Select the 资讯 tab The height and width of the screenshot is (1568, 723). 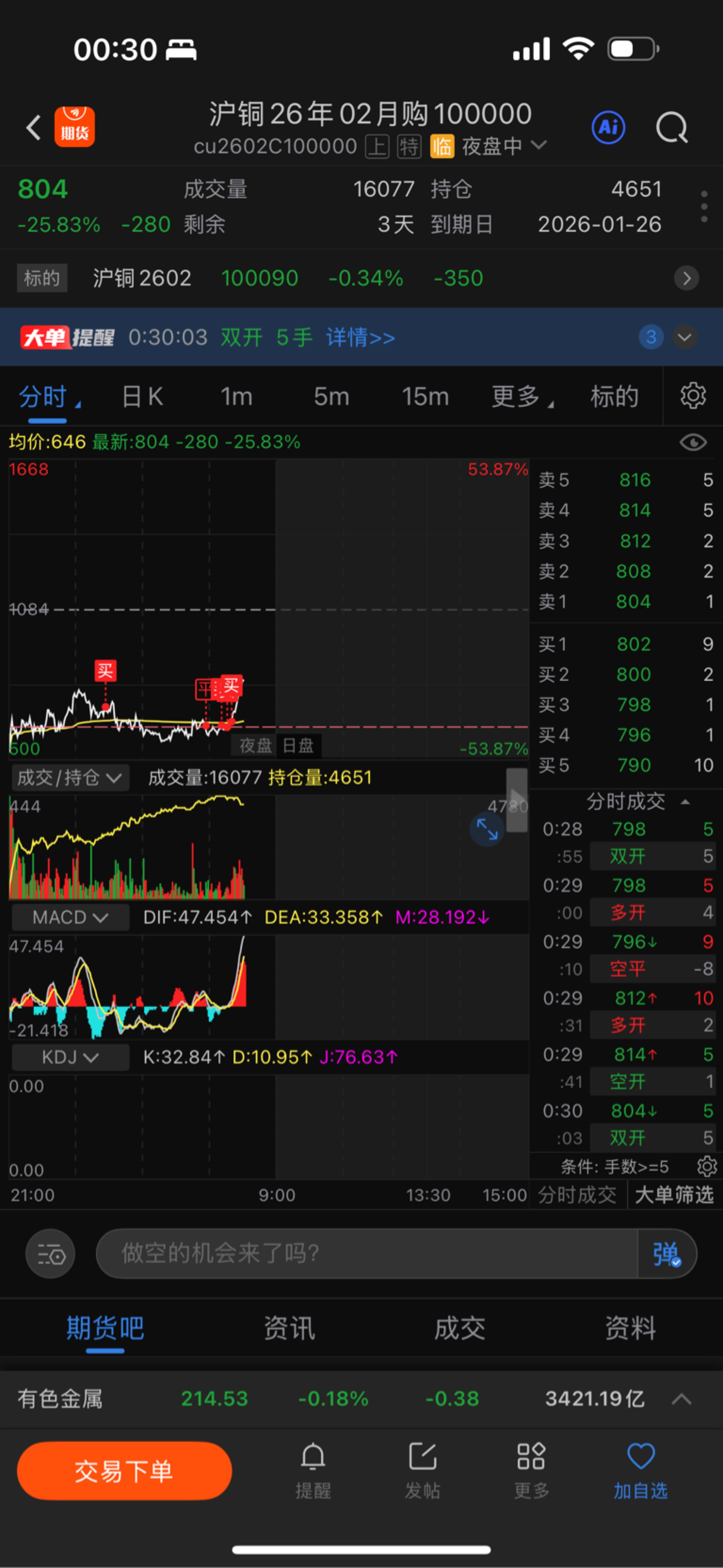coord(289,1328)
